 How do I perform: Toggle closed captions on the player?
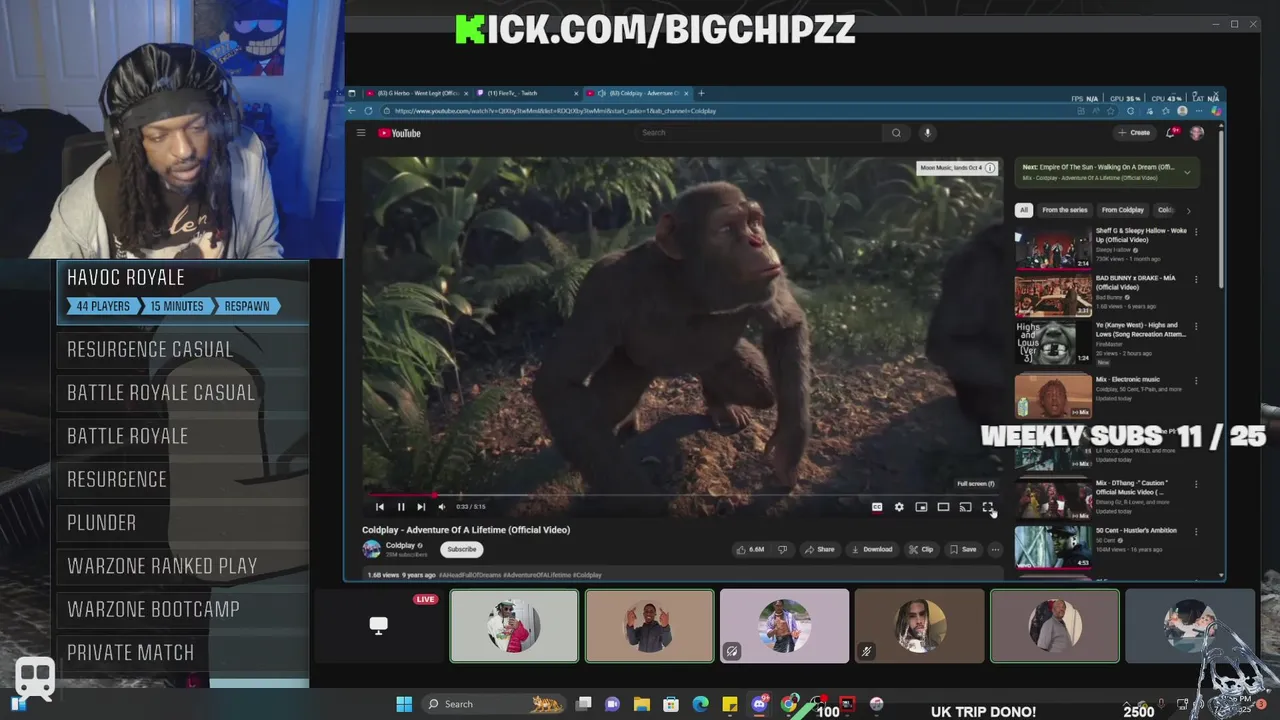(x=877, y=507)
